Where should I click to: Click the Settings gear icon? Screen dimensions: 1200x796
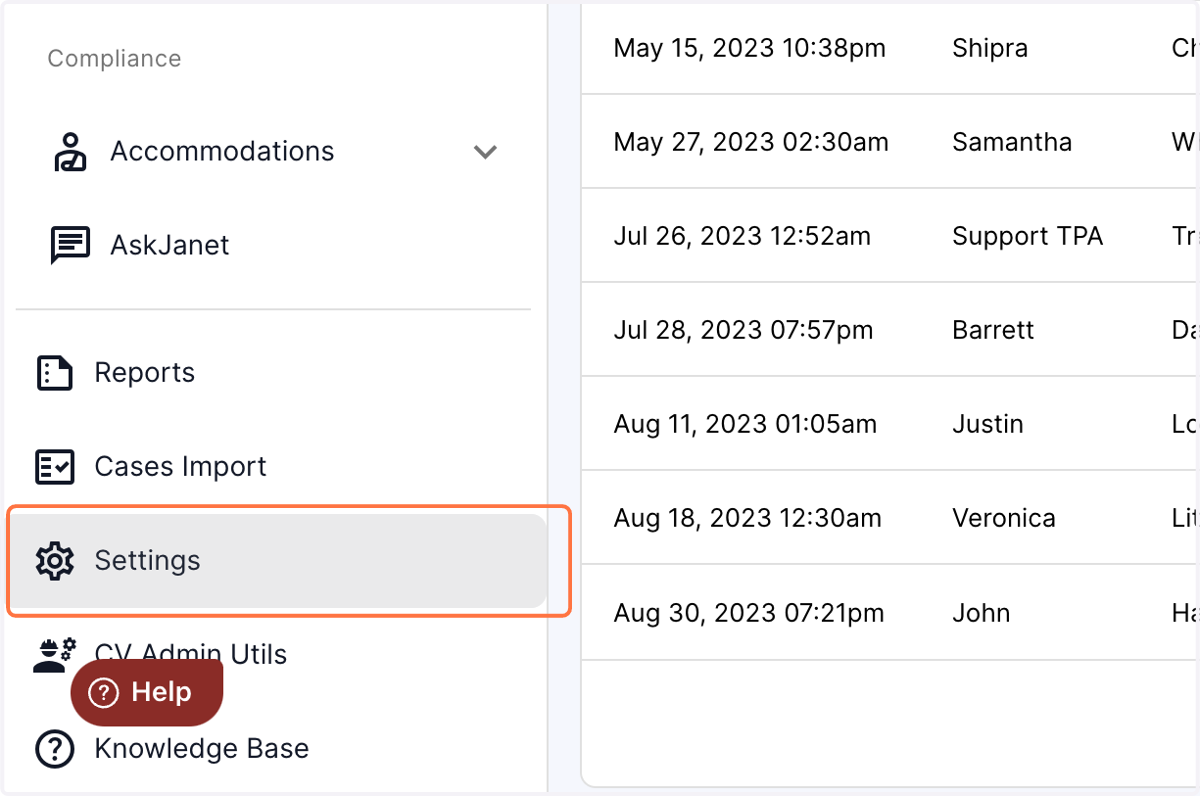click(x=54, y=561)
